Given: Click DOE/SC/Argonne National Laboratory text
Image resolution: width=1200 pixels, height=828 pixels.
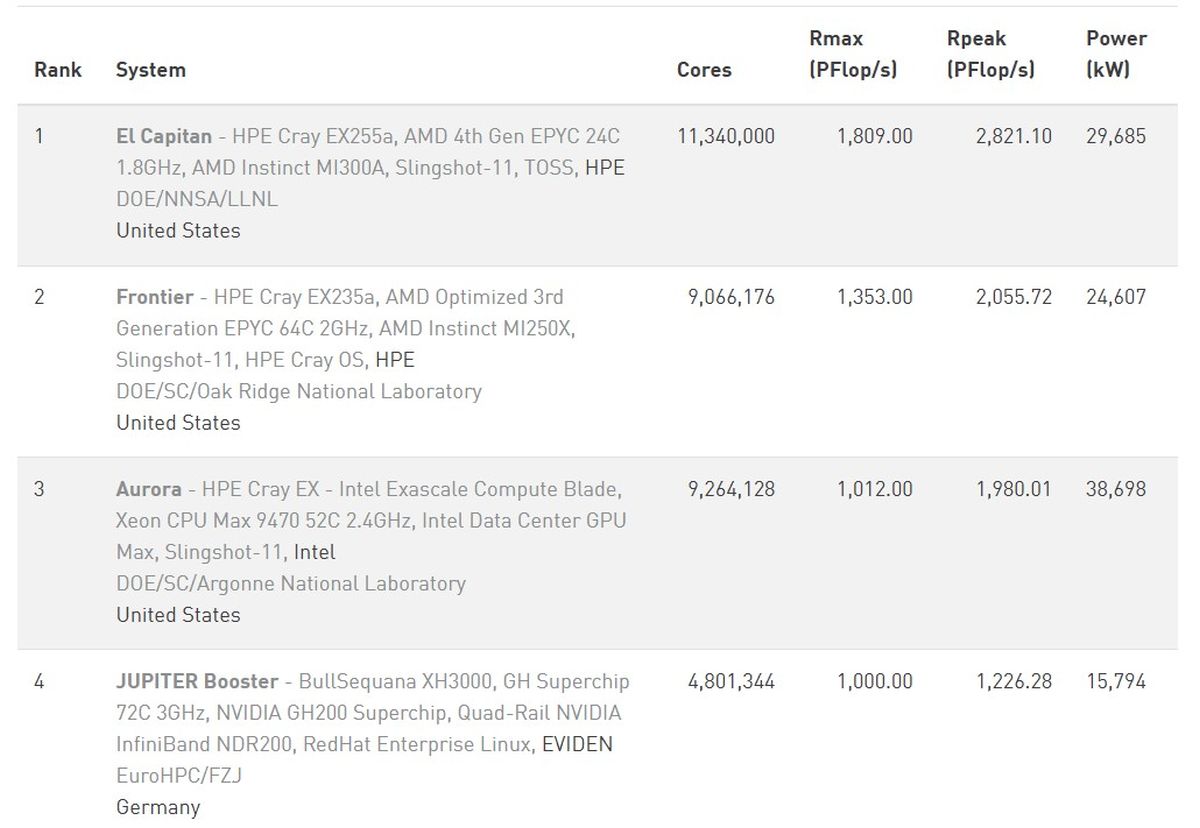Looking at the screenshot, I should point(290,583).
